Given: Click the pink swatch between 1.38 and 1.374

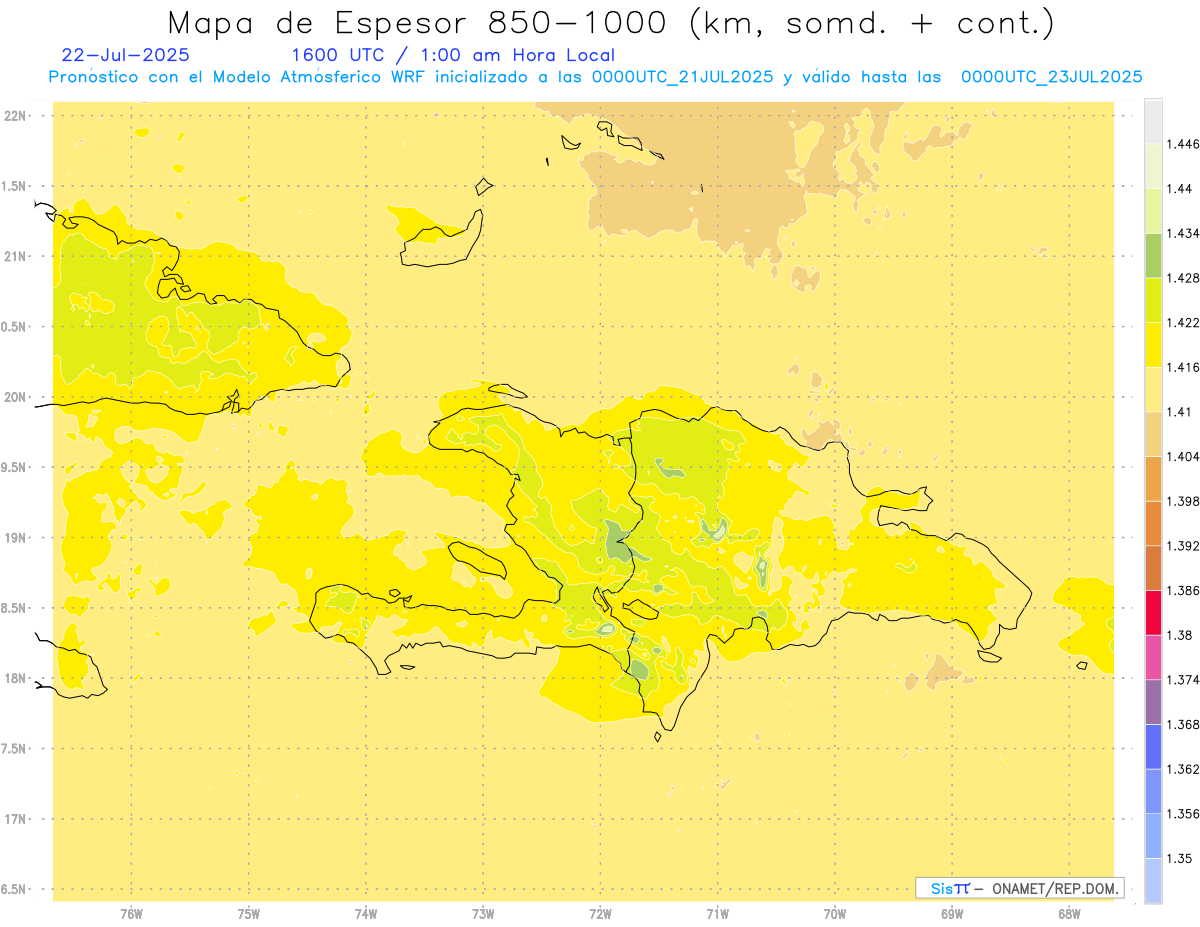Looking at the screenshot, I should tap(1153, 657).
